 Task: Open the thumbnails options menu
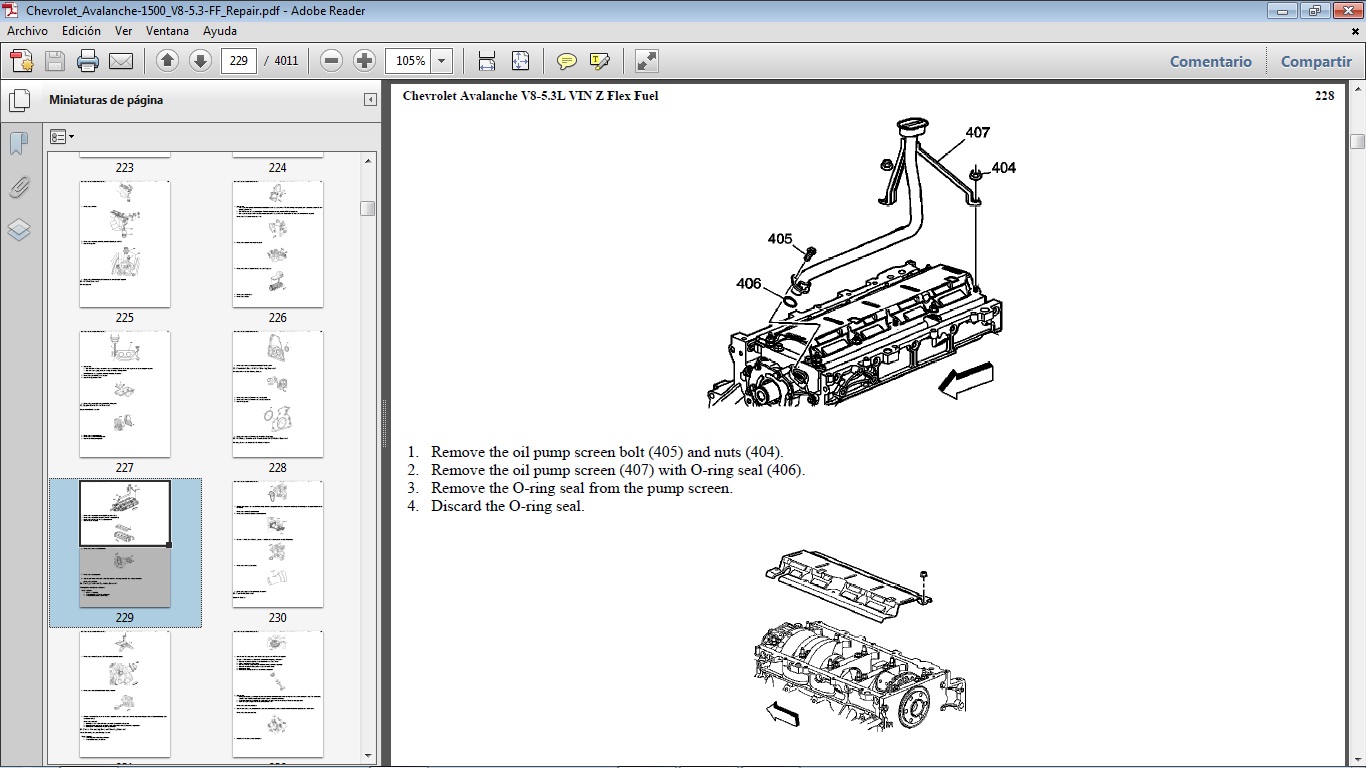[x=62, y=136]
